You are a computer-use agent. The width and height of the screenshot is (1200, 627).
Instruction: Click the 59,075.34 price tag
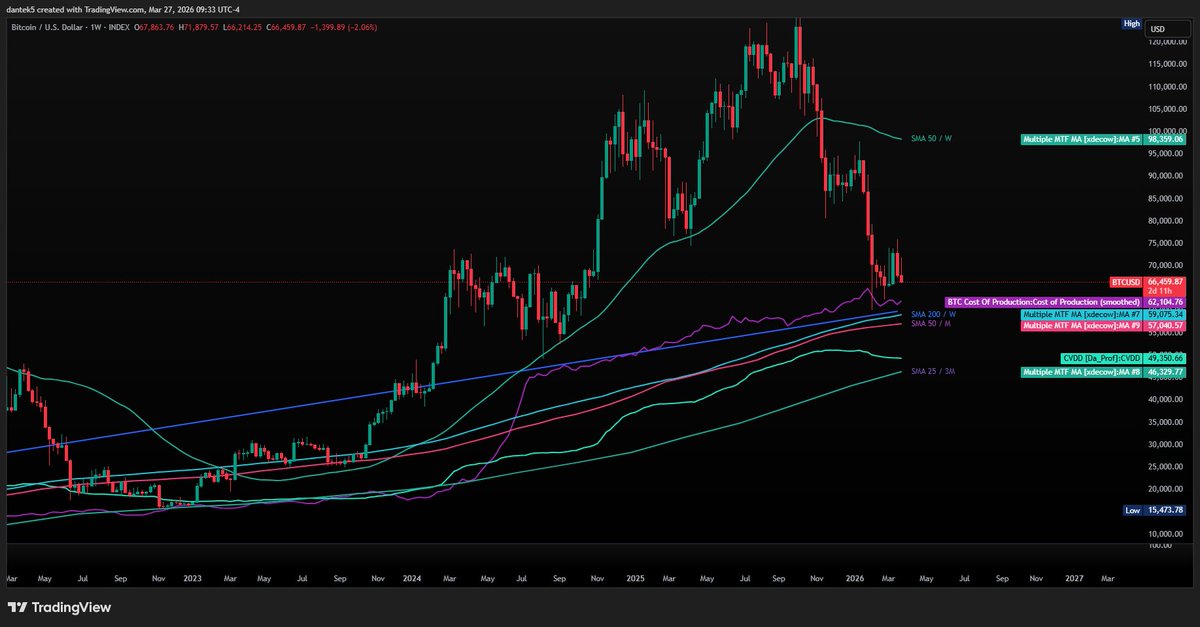point(1166,314)
